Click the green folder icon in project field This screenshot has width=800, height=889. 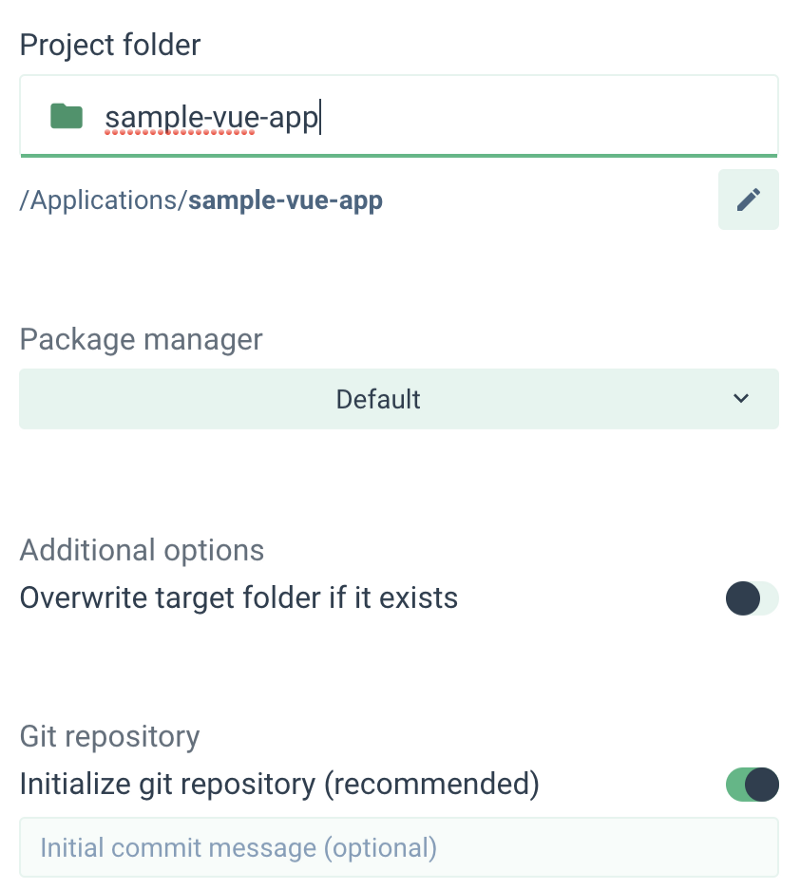[x=66, y=117]
